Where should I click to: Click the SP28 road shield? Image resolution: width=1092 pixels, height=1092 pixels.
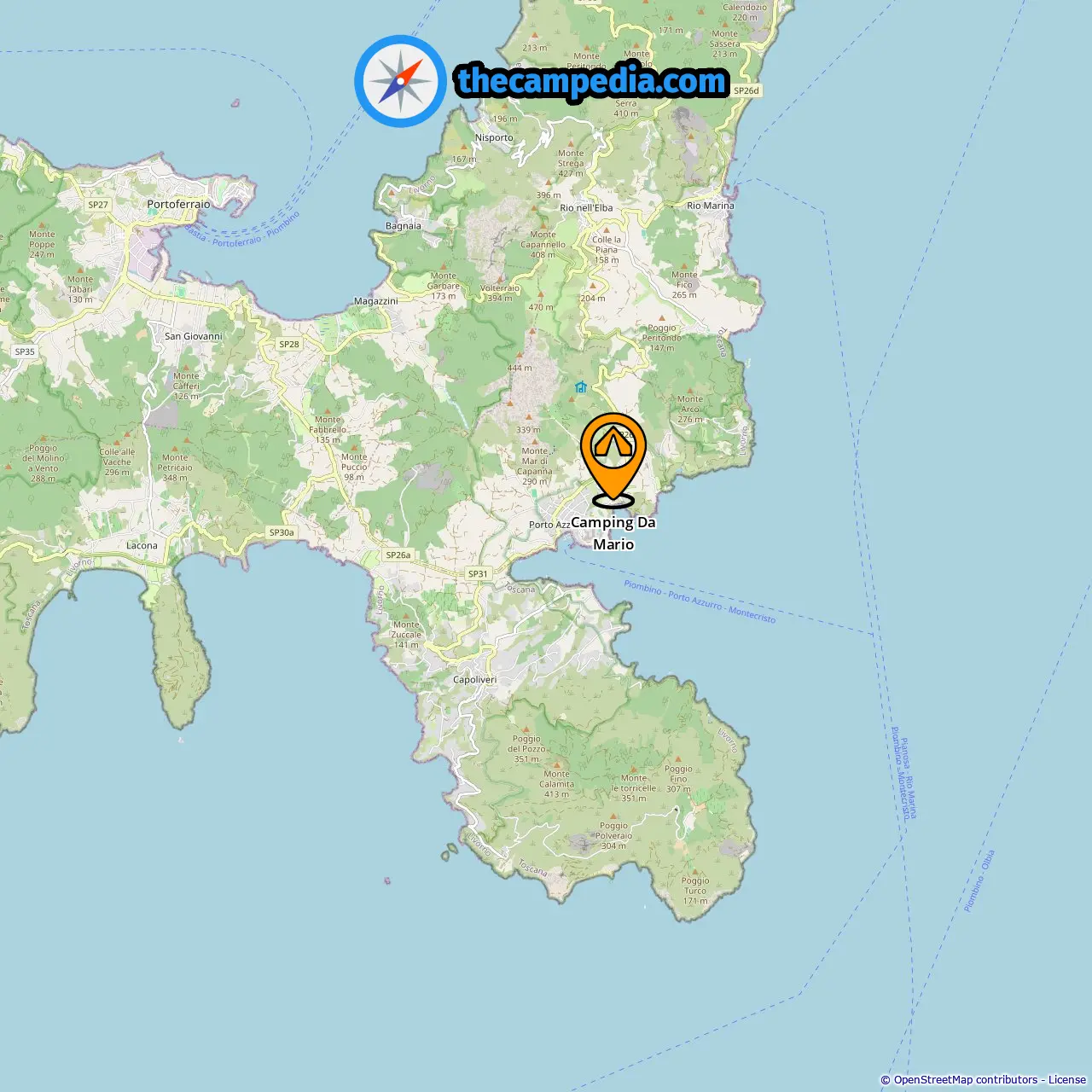click(289, 344)
